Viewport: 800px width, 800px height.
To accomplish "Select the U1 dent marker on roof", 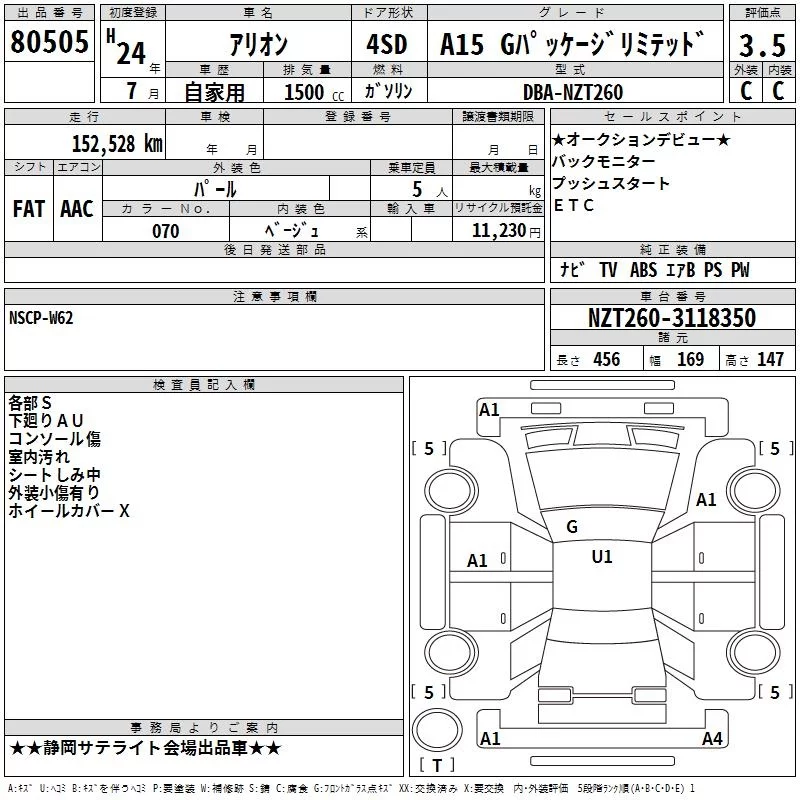I will tap(602, 557).
